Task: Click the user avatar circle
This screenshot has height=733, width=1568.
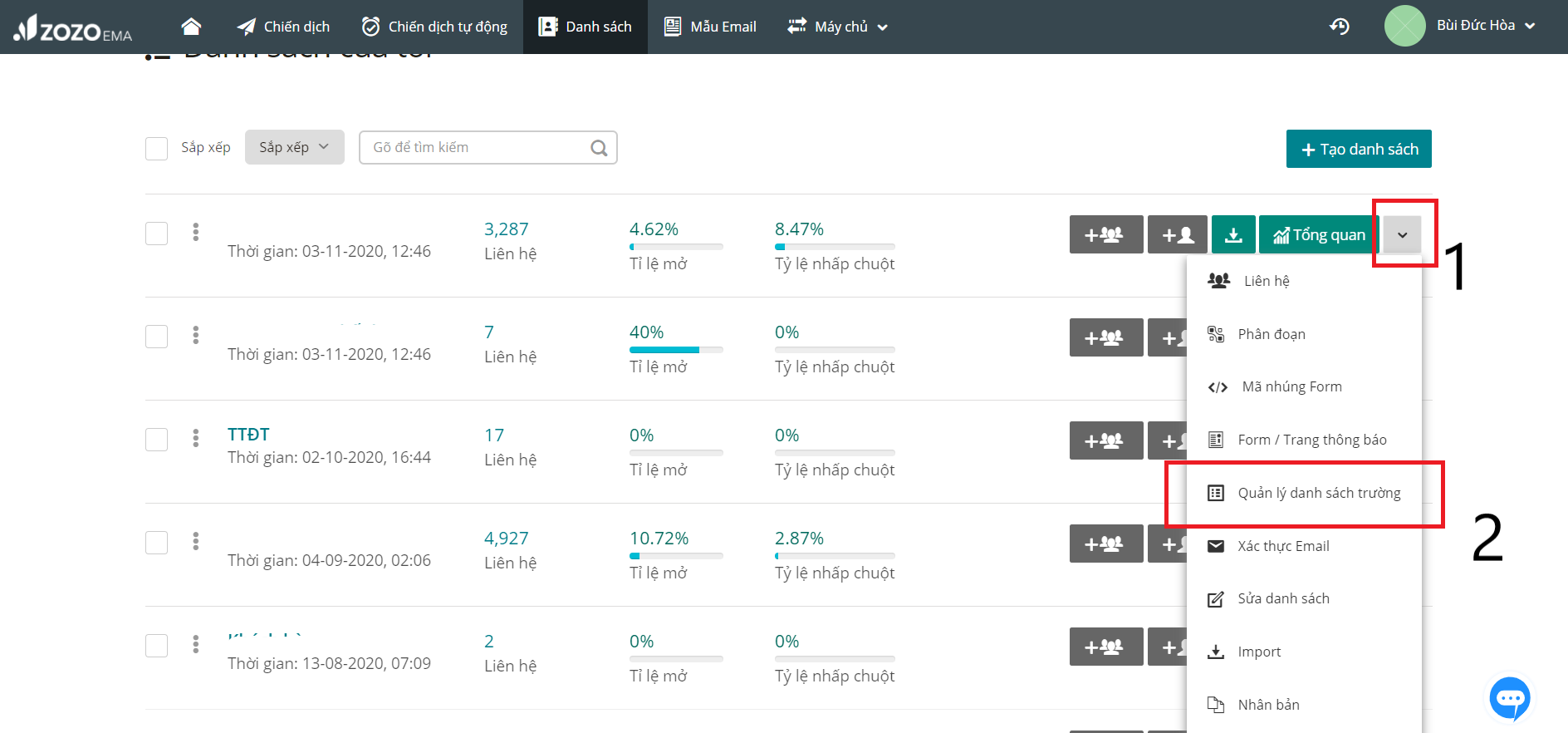Action: click(1404, 26)
